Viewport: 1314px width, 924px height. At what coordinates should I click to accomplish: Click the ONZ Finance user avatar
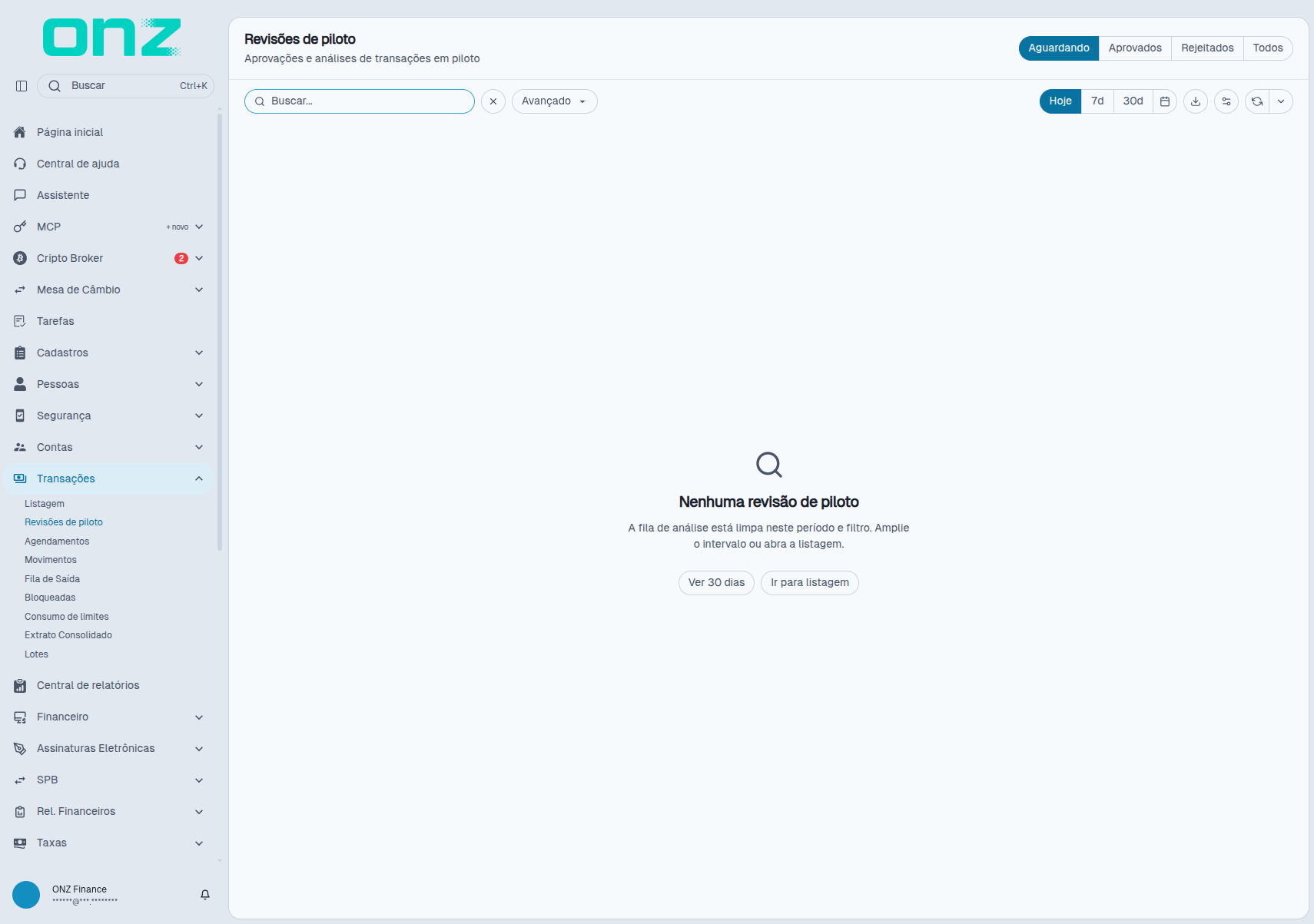click(x=26, y=895)
